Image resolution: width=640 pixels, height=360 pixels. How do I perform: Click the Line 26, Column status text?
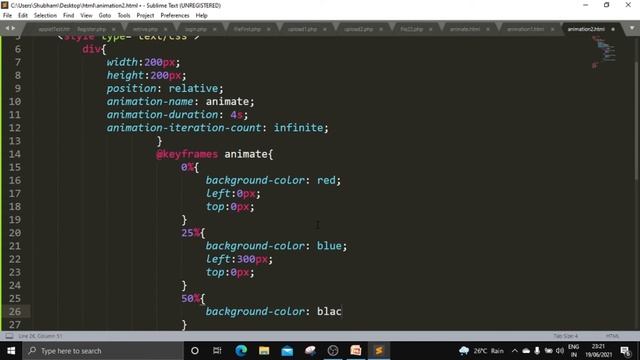click(x=40, y=336)
